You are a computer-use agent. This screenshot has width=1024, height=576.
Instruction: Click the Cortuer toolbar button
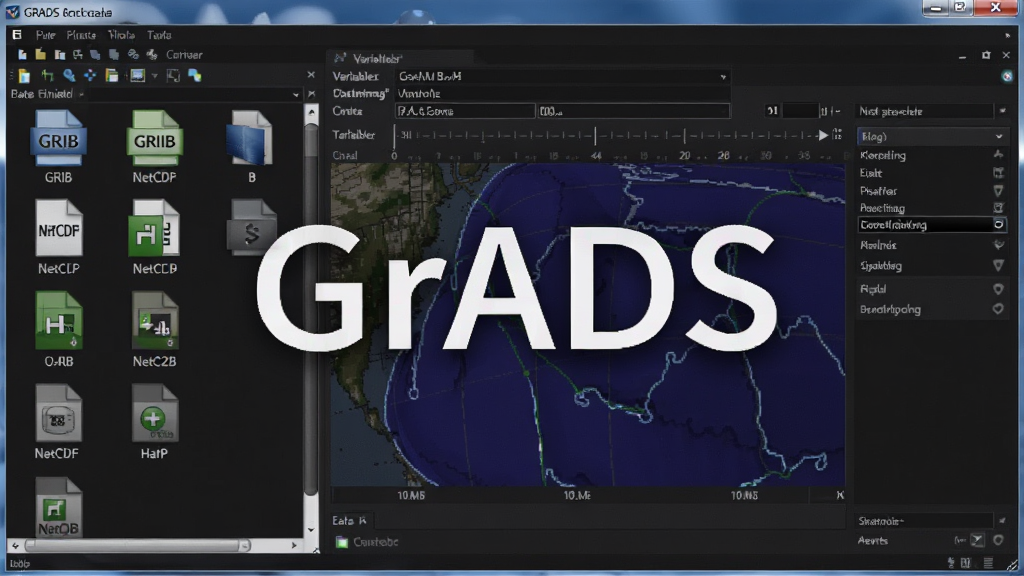point(184,55)
